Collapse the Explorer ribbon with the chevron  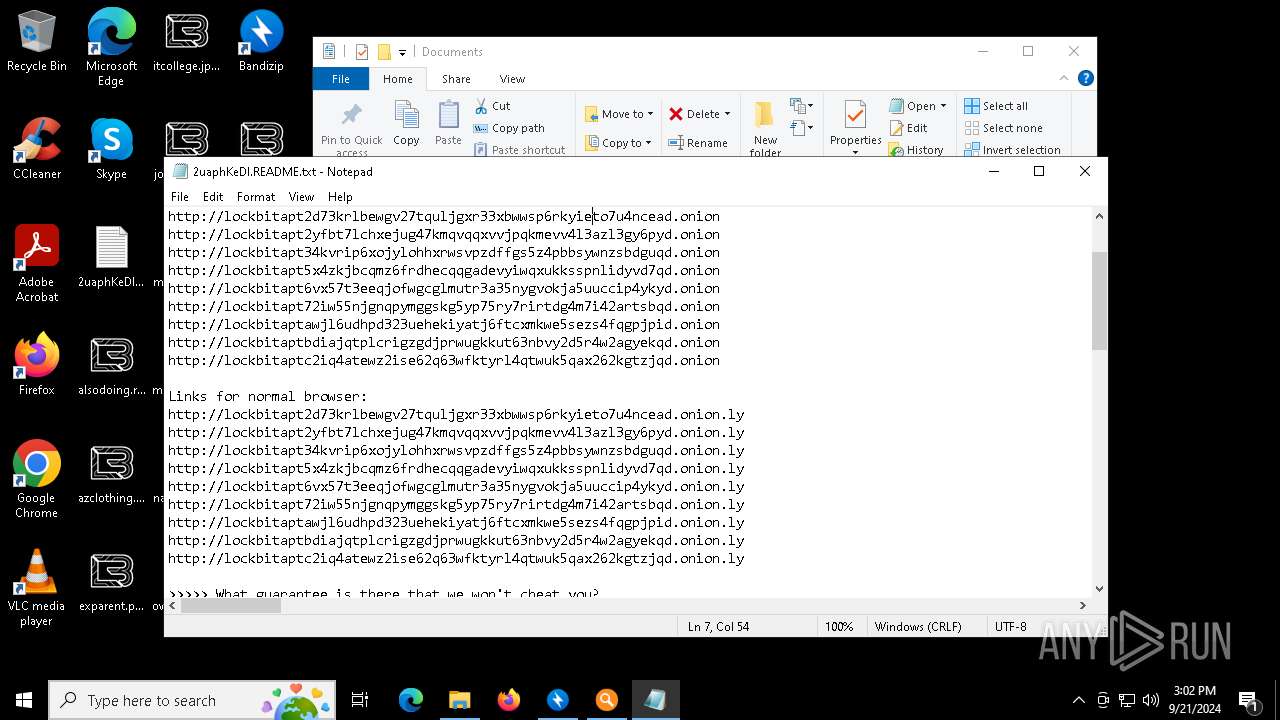tap(1066, 78)
